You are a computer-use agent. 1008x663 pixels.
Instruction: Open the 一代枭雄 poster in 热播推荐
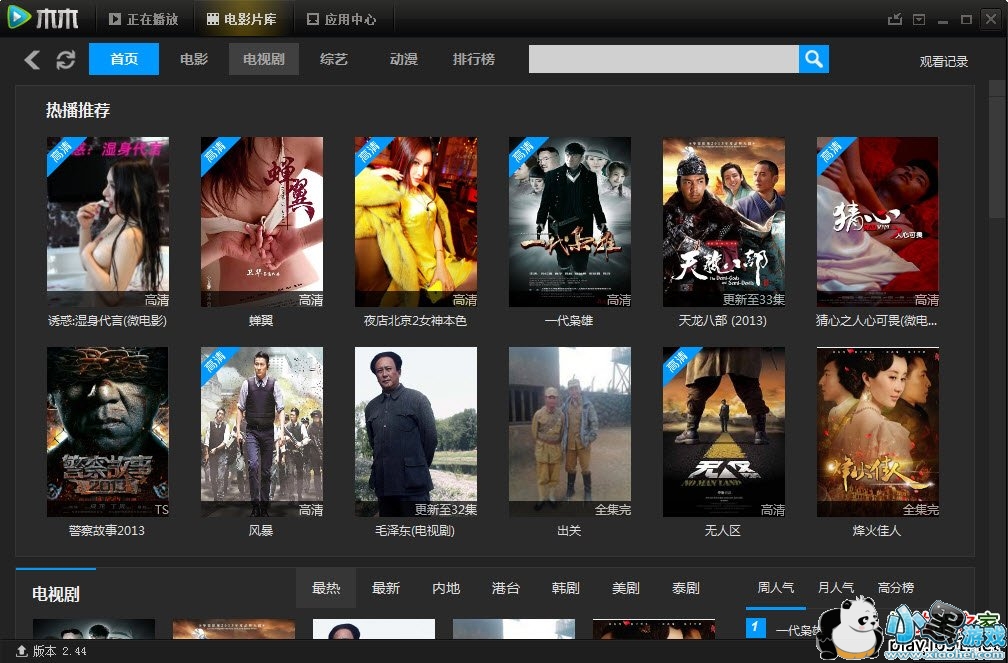(x=570, y=222)
